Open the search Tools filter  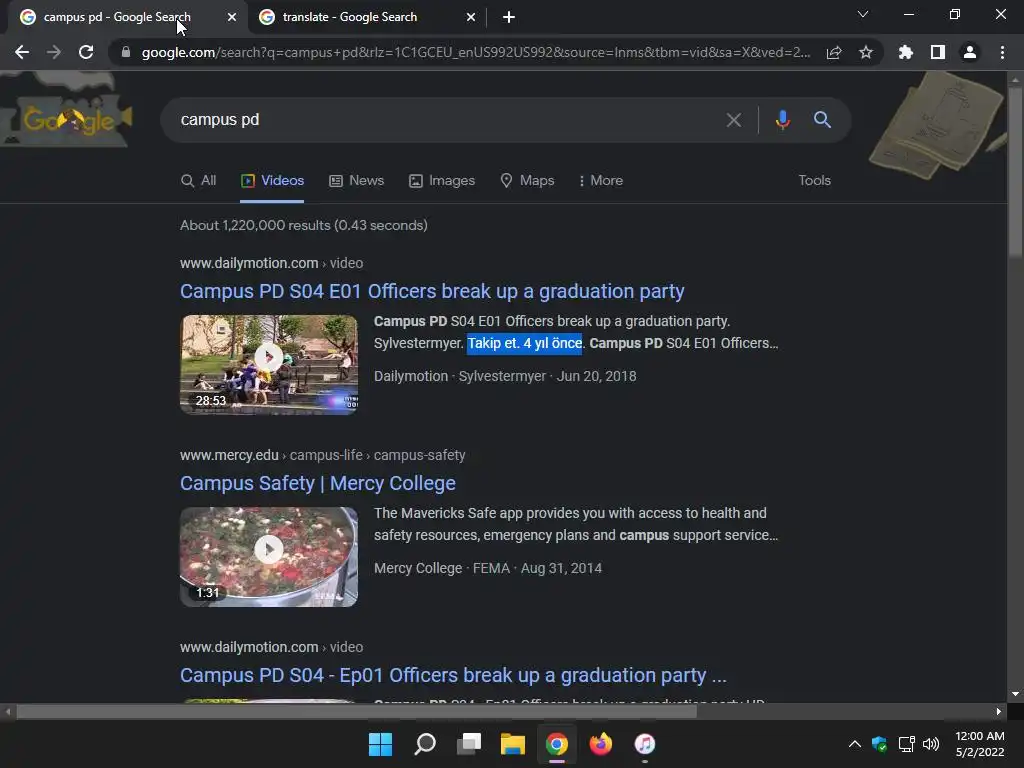814,181
